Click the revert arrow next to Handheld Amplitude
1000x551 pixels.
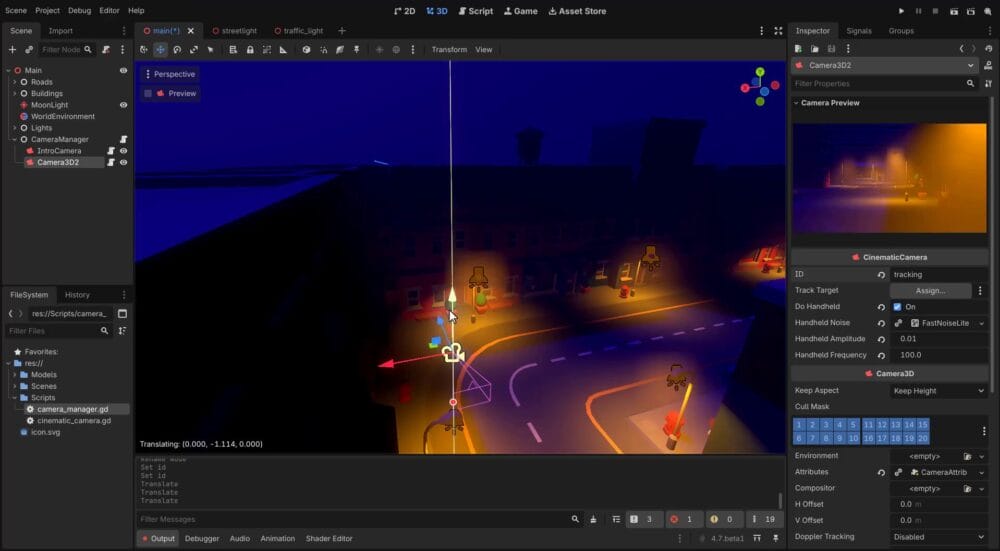881,339
